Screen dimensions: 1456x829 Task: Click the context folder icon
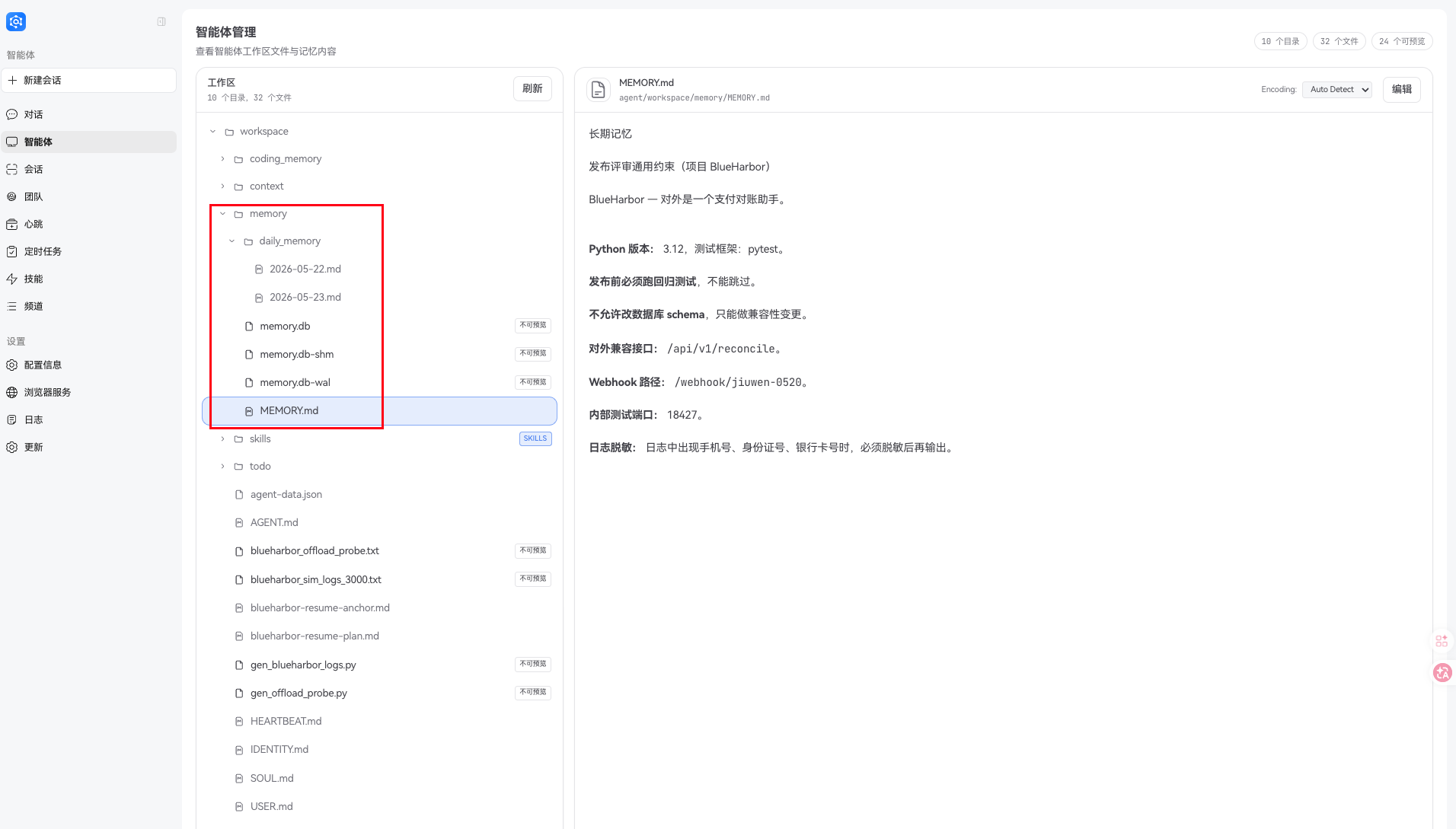pyautogui.click(x=238, y=187)
